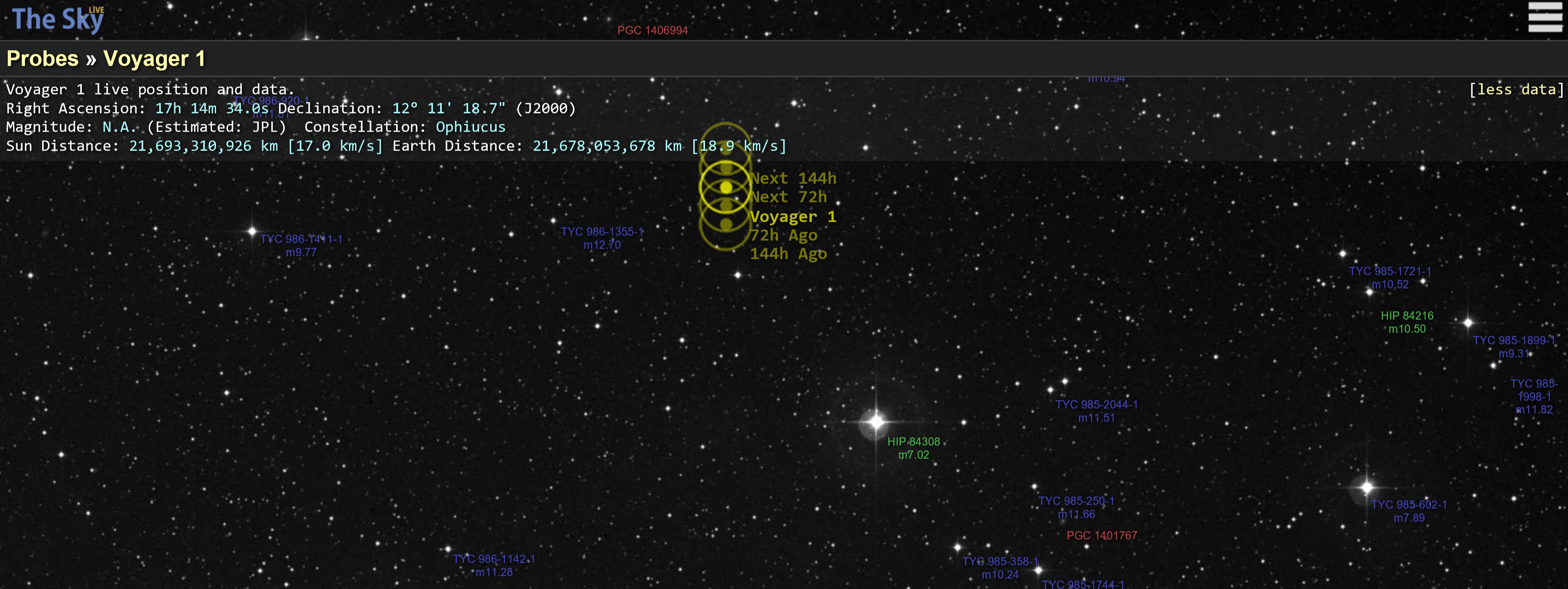Click the HIP 84216 star label
Screen dimensions: 1568x589
[x=1406, y=316]
